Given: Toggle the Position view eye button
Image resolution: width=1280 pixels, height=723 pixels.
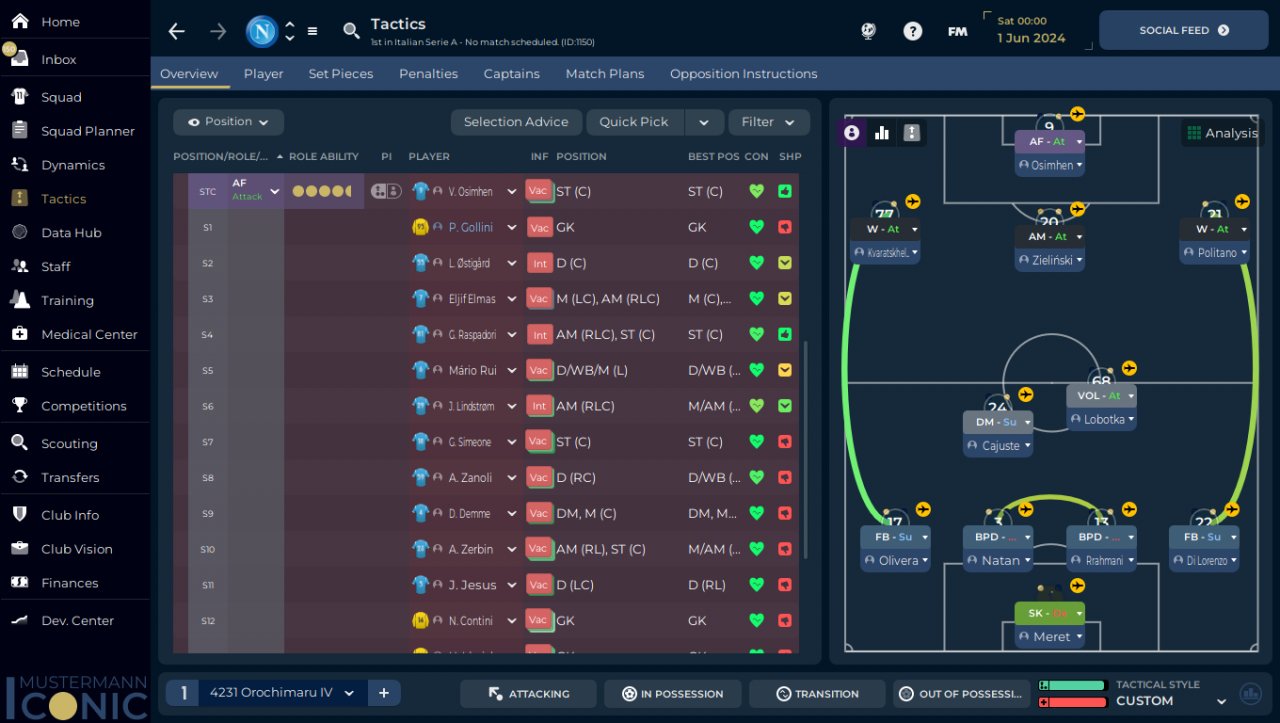Looking at the screenshot, I should (228, 122).
